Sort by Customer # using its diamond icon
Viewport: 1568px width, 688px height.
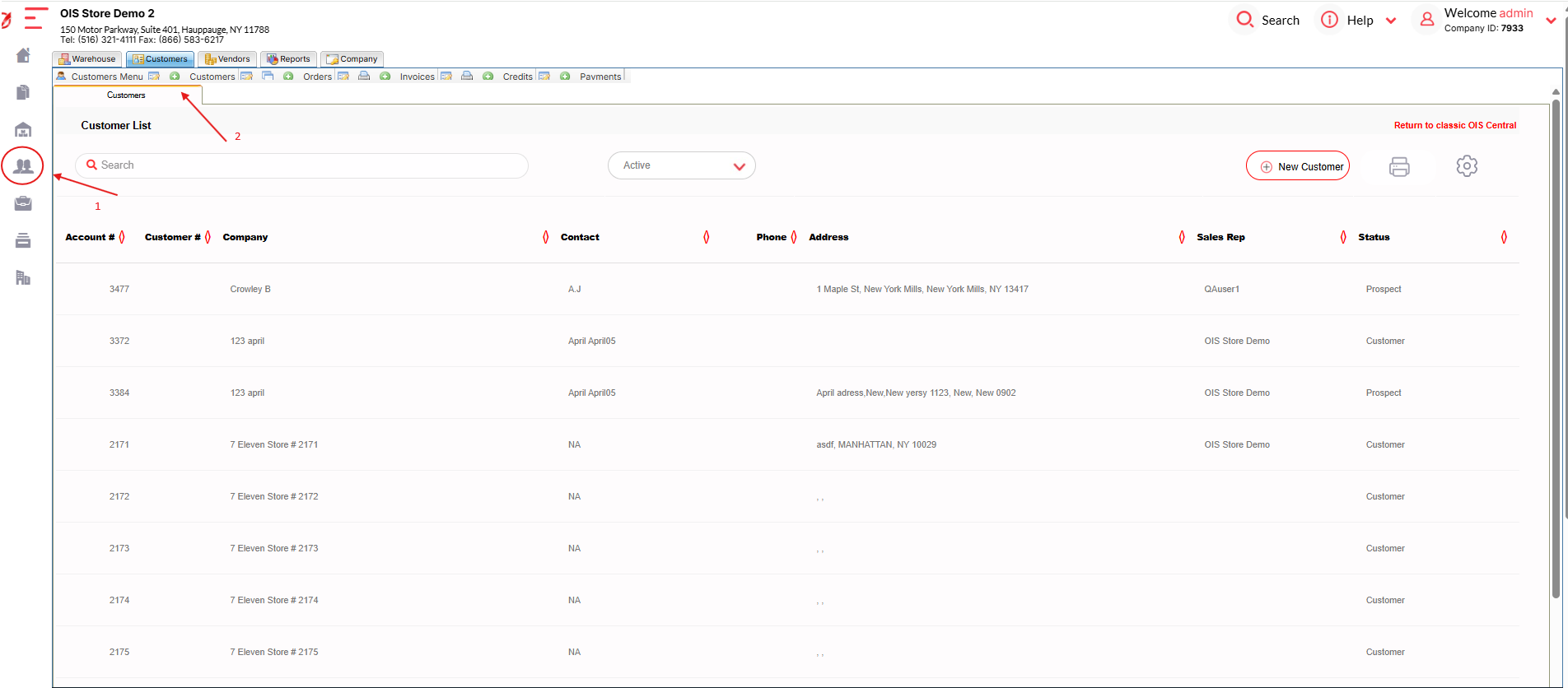click(x=208, y=237)
